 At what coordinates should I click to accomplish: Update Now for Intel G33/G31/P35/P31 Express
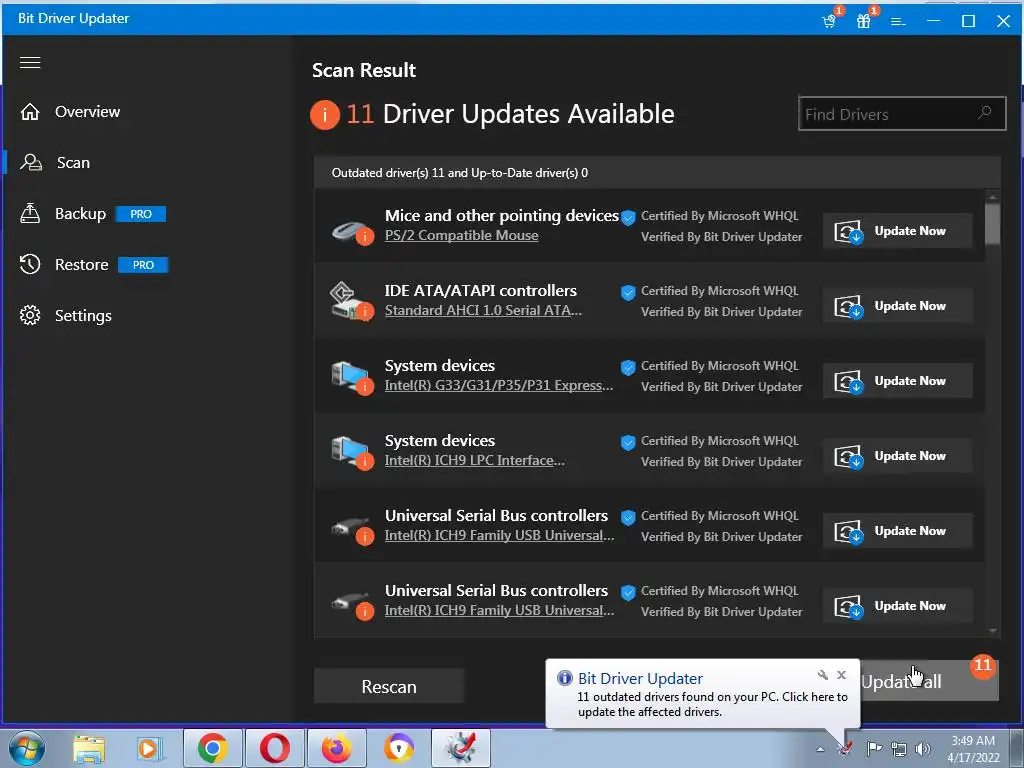[897, 381]
